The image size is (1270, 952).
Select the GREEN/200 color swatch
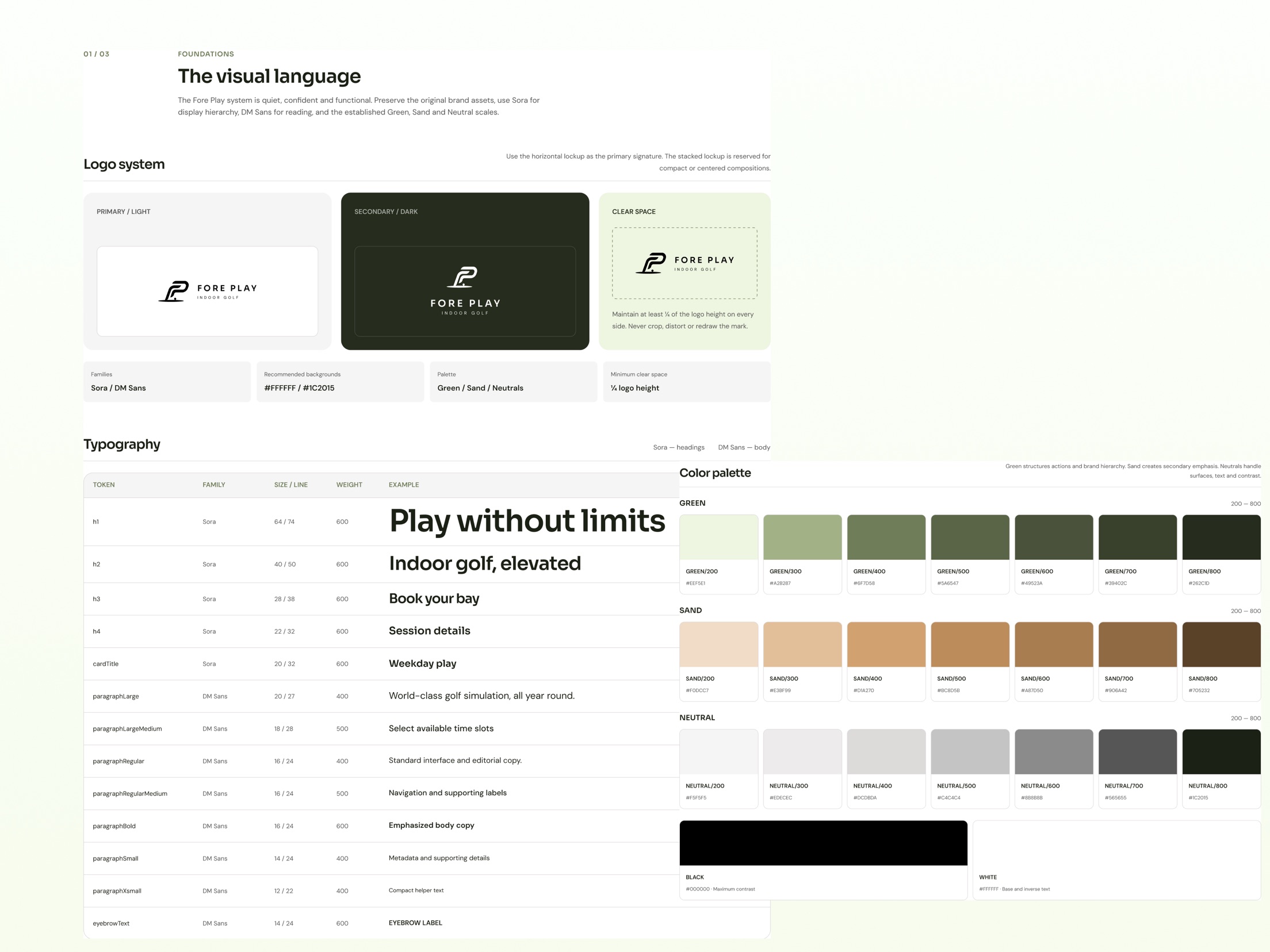pyautogui.click(x=718, y=554)
